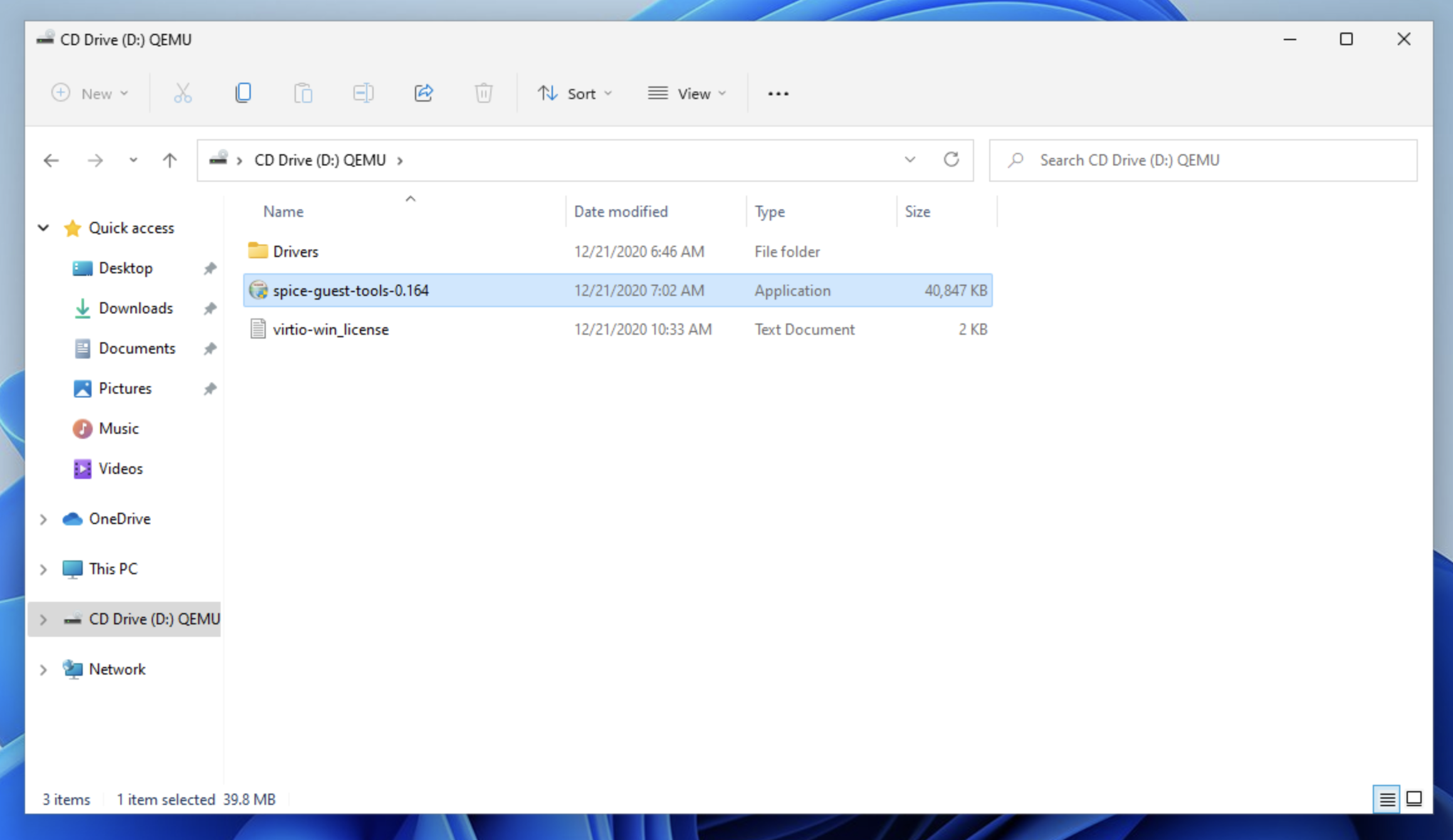Click the Share icon in toolbar
The image size is (1453, 840).
point(424,93)
